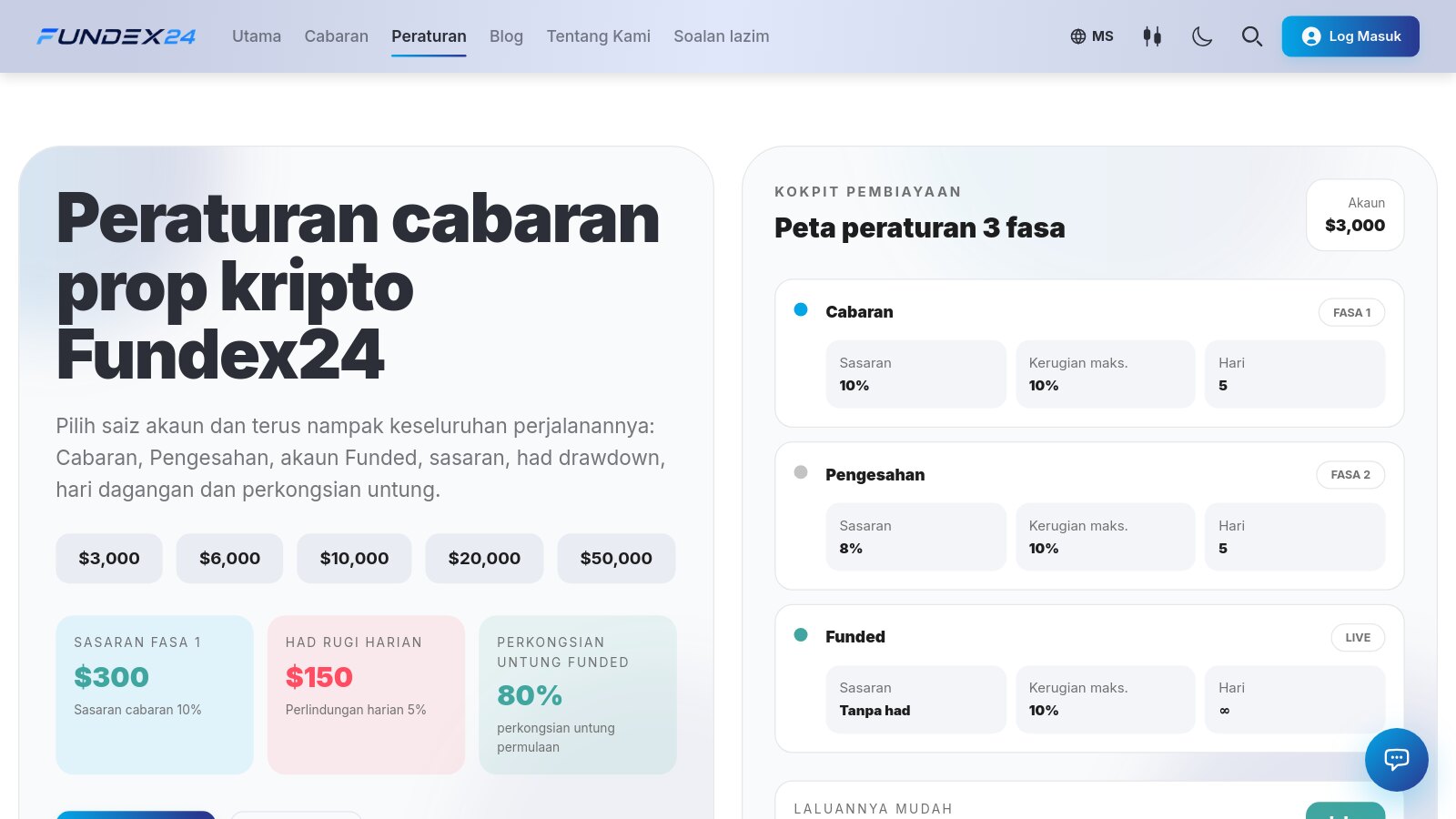Click the Fundex24 logo
This screenshot has width=1456, height=819.
[x=116, y=36]
